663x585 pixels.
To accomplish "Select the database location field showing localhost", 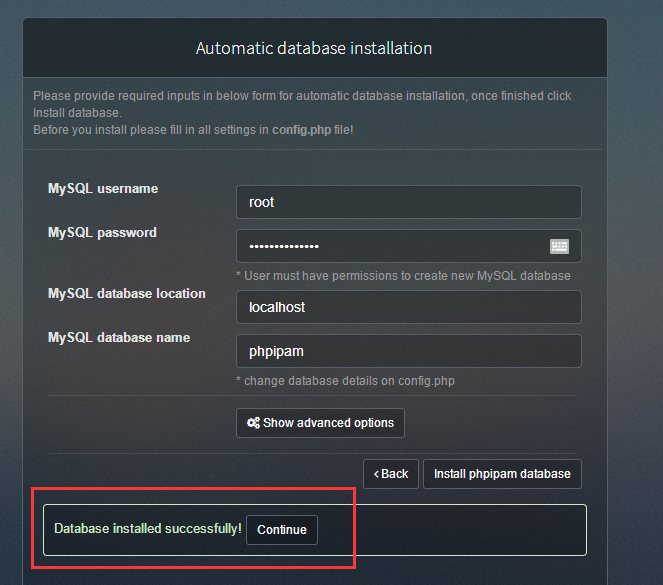I will point(408,307).
